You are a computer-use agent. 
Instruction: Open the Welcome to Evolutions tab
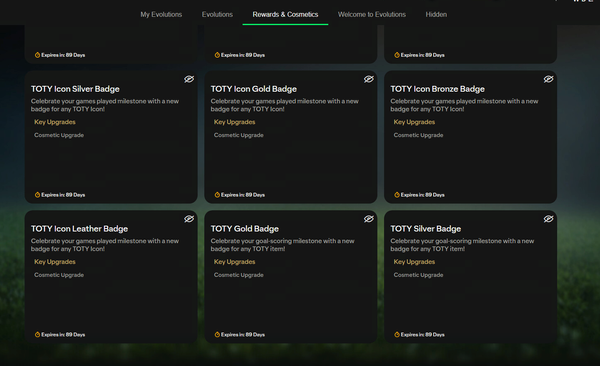(x=372, y=15)
